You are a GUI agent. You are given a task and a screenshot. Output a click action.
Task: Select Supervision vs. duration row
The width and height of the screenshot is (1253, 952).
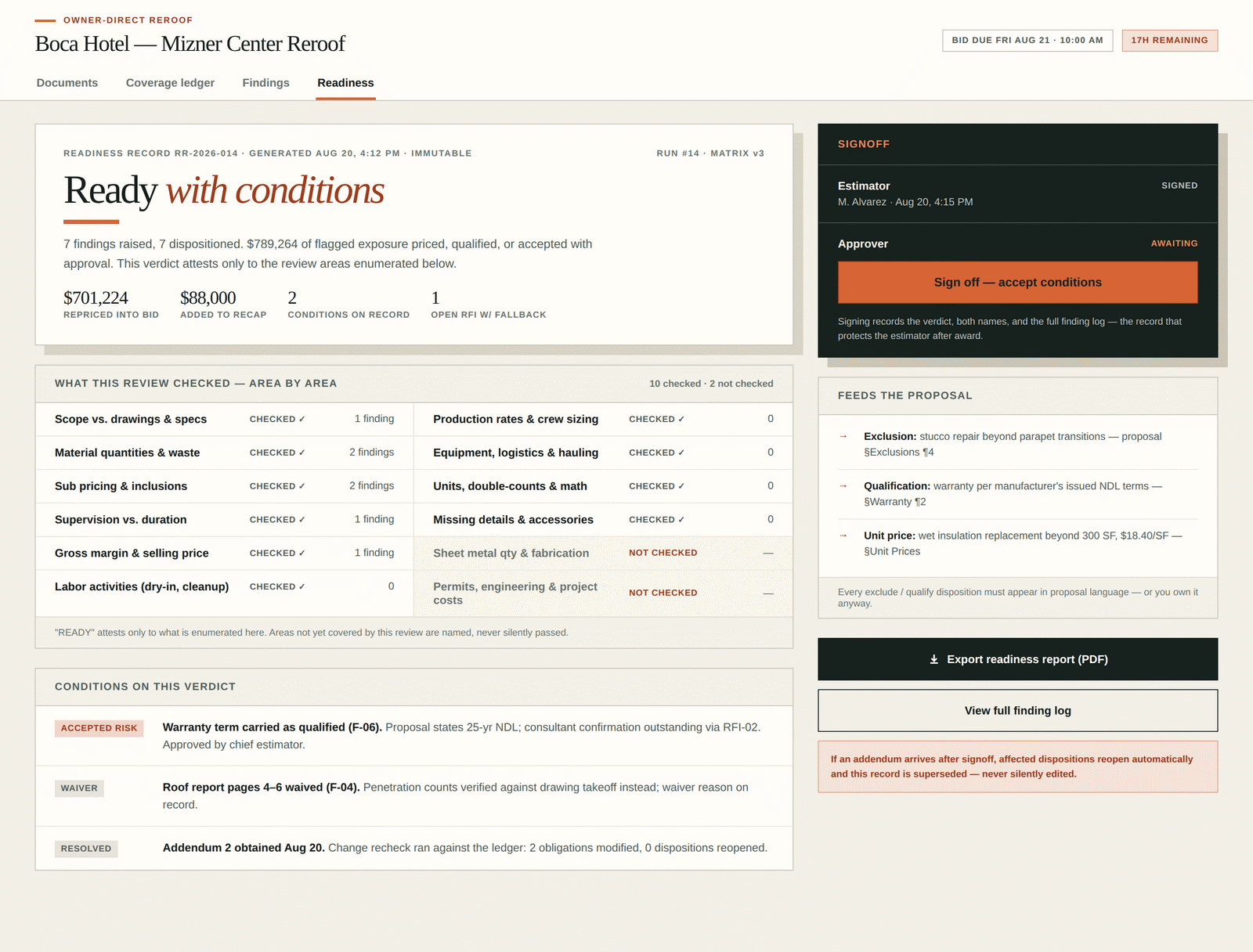click(x=225, y=520)
